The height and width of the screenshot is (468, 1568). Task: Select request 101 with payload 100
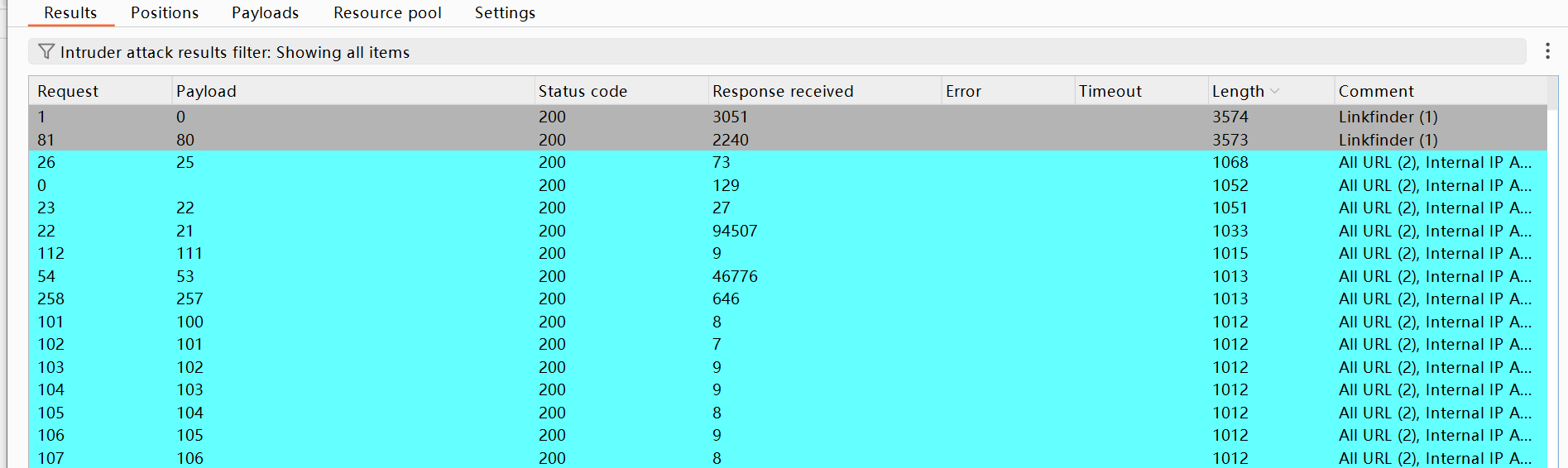(788, 322)
